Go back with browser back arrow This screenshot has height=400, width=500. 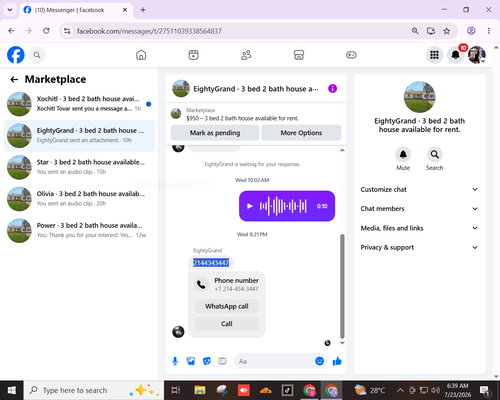tap(11, 31)
